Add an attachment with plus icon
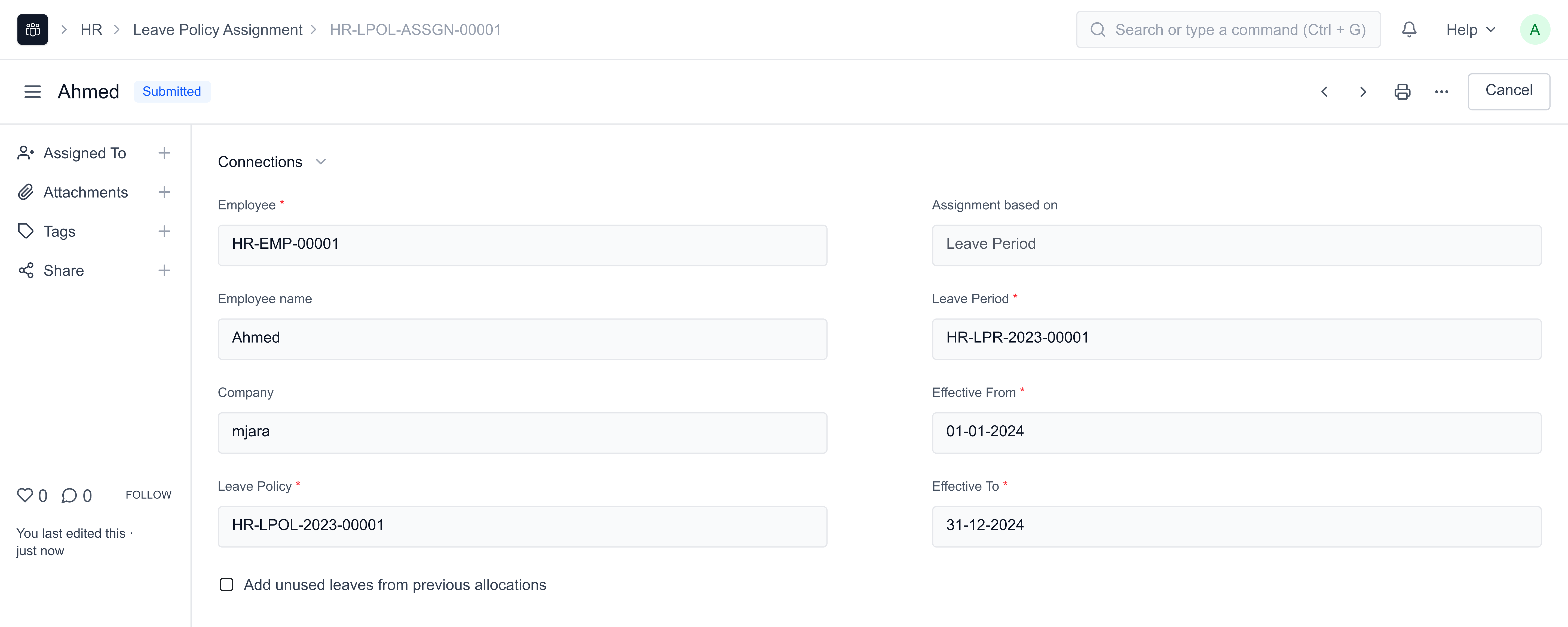1568x627 pixels. click(x=164, y=192)
